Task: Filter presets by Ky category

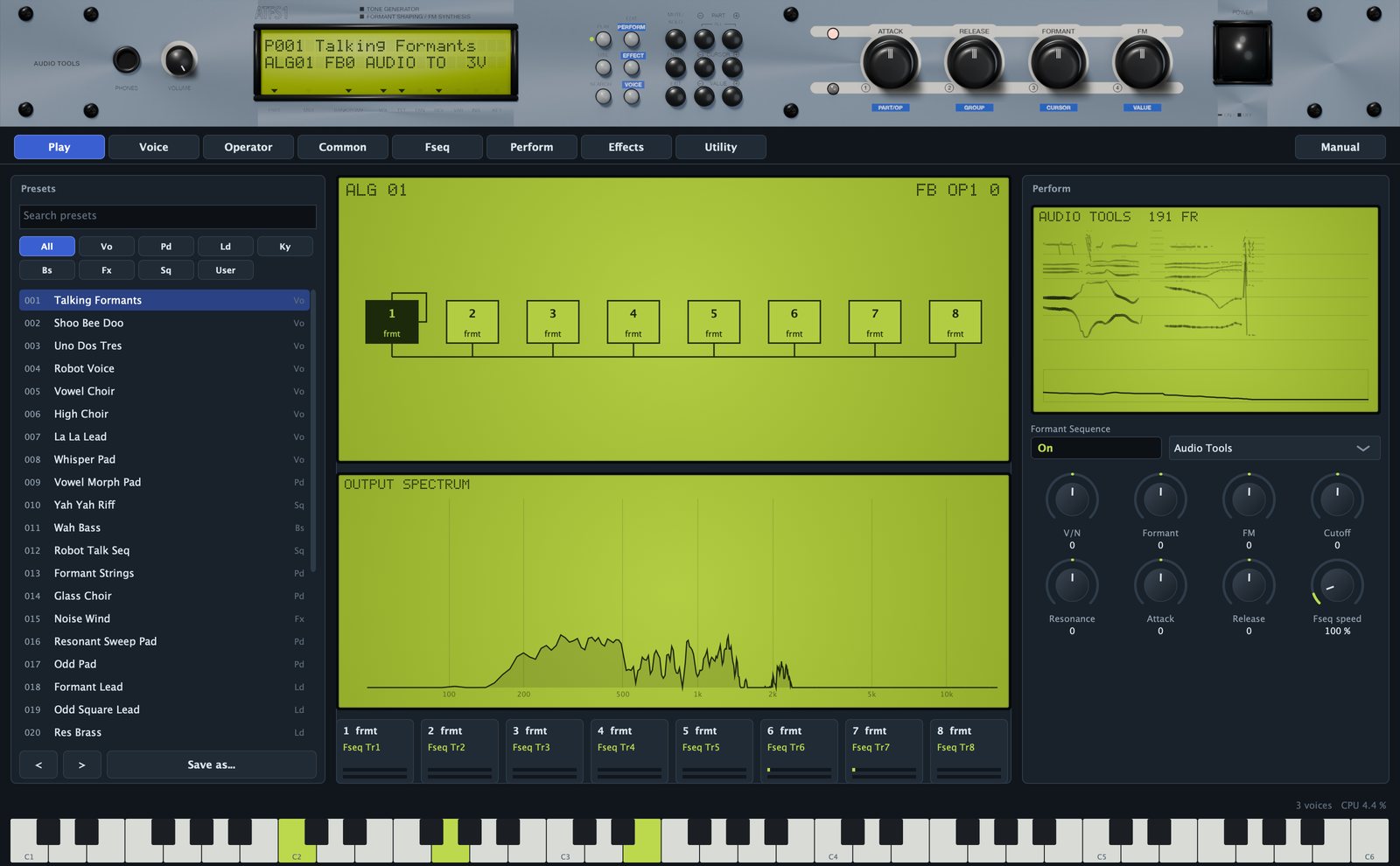Action: (285, 247)
